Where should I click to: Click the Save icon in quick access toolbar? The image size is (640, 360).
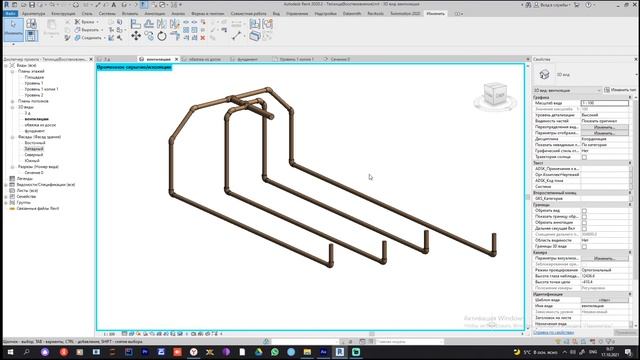[x=32, y=5]
